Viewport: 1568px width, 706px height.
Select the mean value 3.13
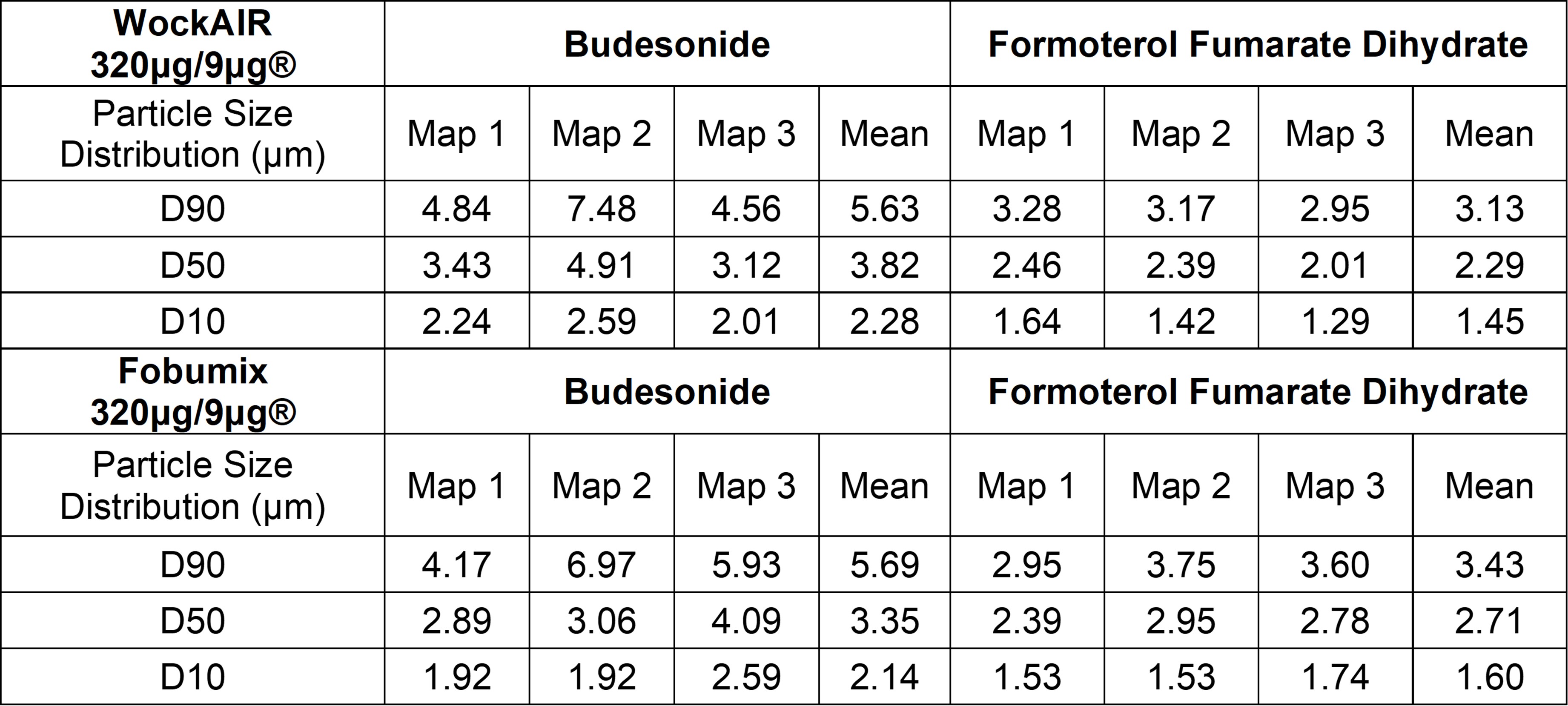[1490, 209]
